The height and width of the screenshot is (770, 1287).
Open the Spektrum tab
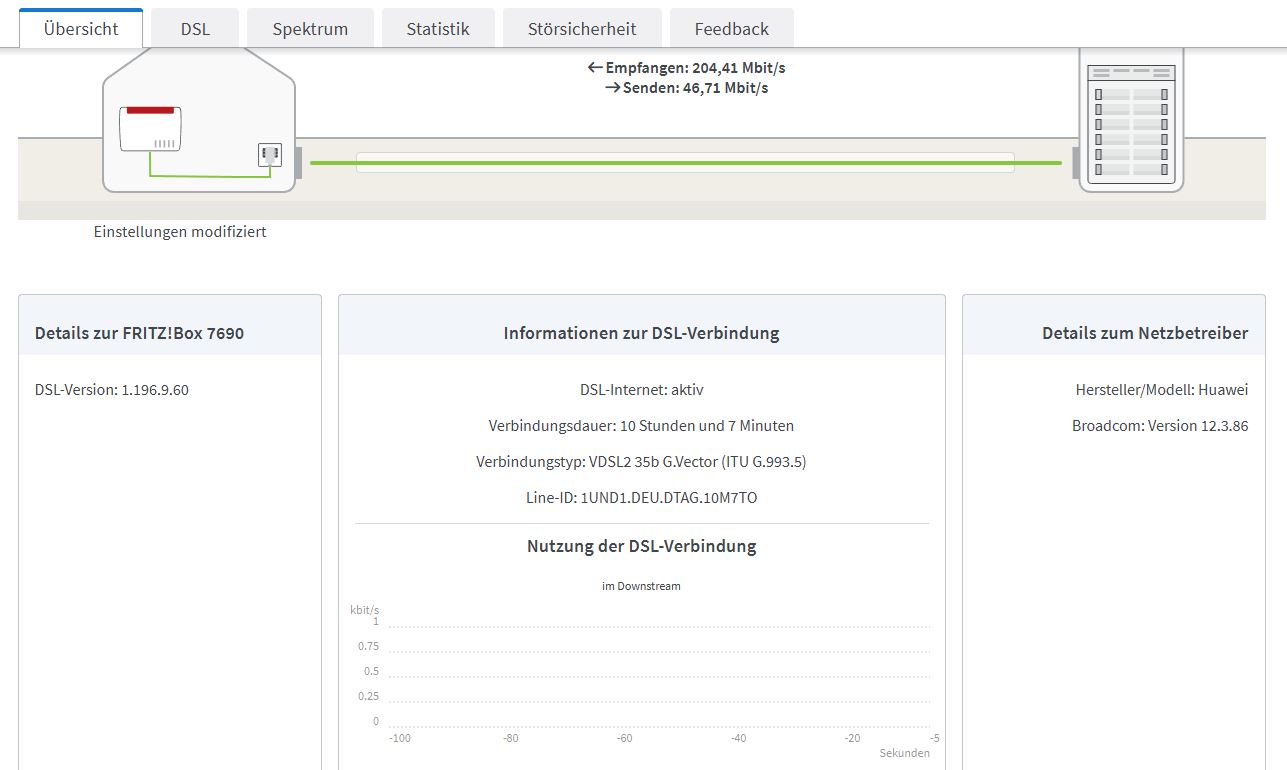tap(310, 29)
